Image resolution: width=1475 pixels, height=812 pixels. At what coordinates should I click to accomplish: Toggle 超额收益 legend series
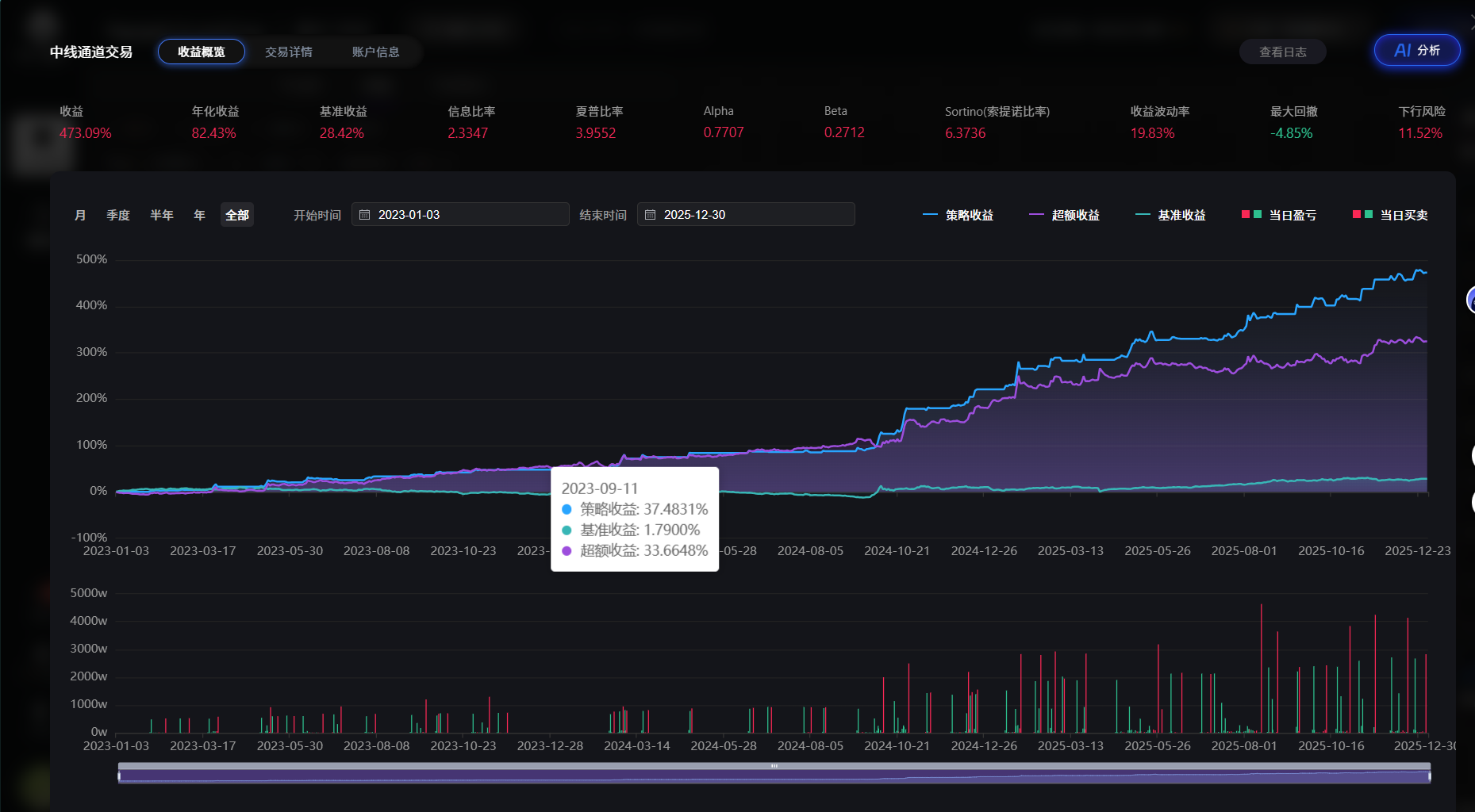point(1064,215)
